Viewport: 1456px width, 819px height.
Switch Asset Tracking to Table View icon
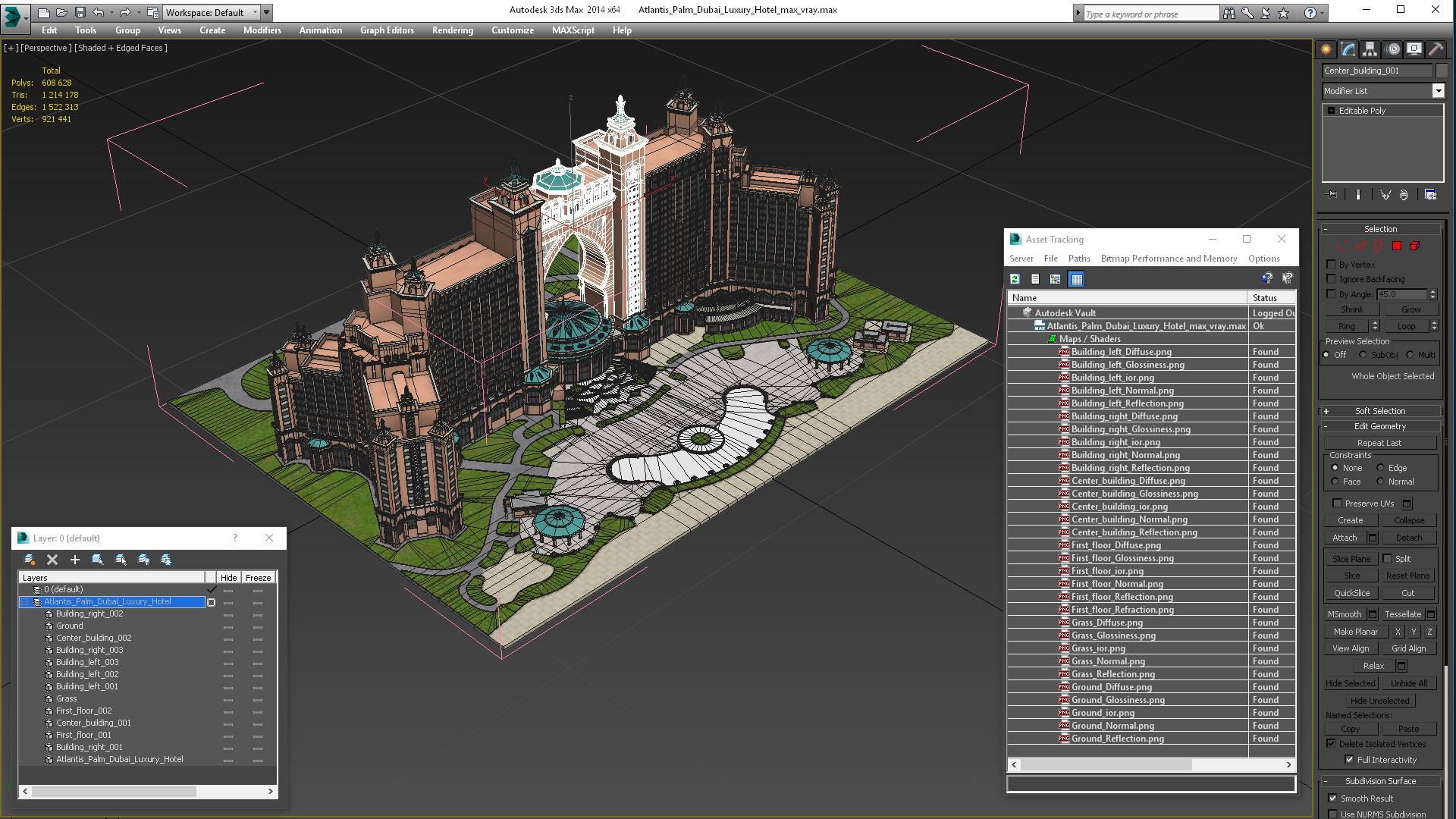tap(1077, 279)
